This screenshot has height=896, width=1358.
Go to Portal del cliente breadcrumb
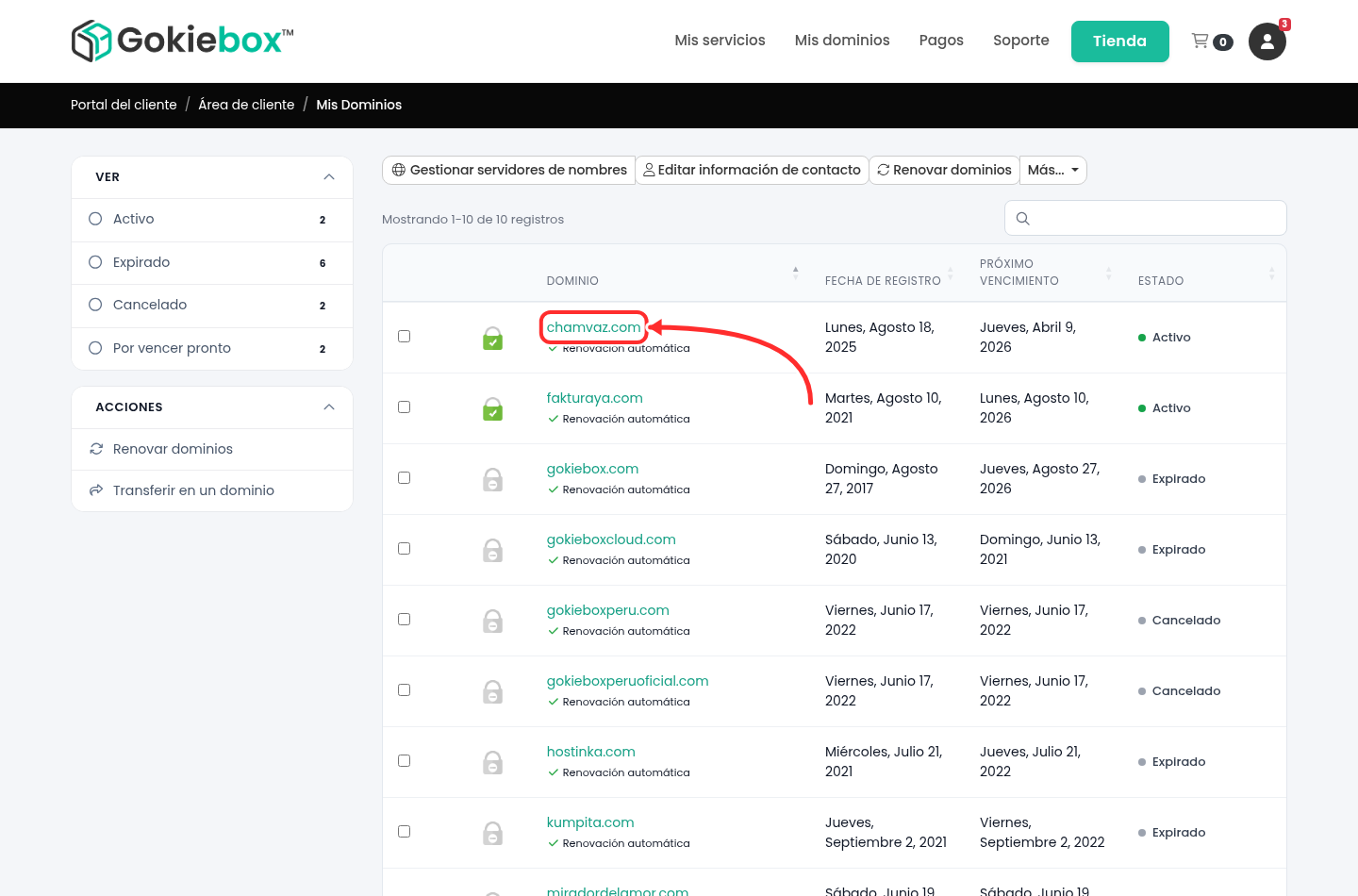[124, 105]
